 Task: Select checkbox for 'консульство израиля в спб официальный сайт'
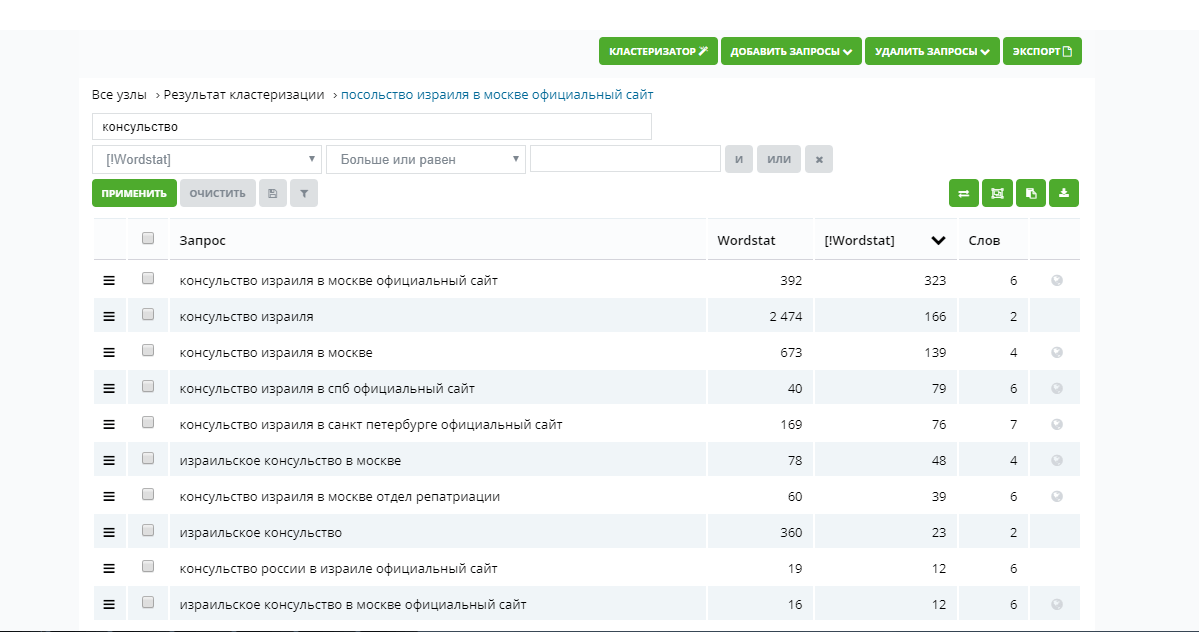[148, 387]
